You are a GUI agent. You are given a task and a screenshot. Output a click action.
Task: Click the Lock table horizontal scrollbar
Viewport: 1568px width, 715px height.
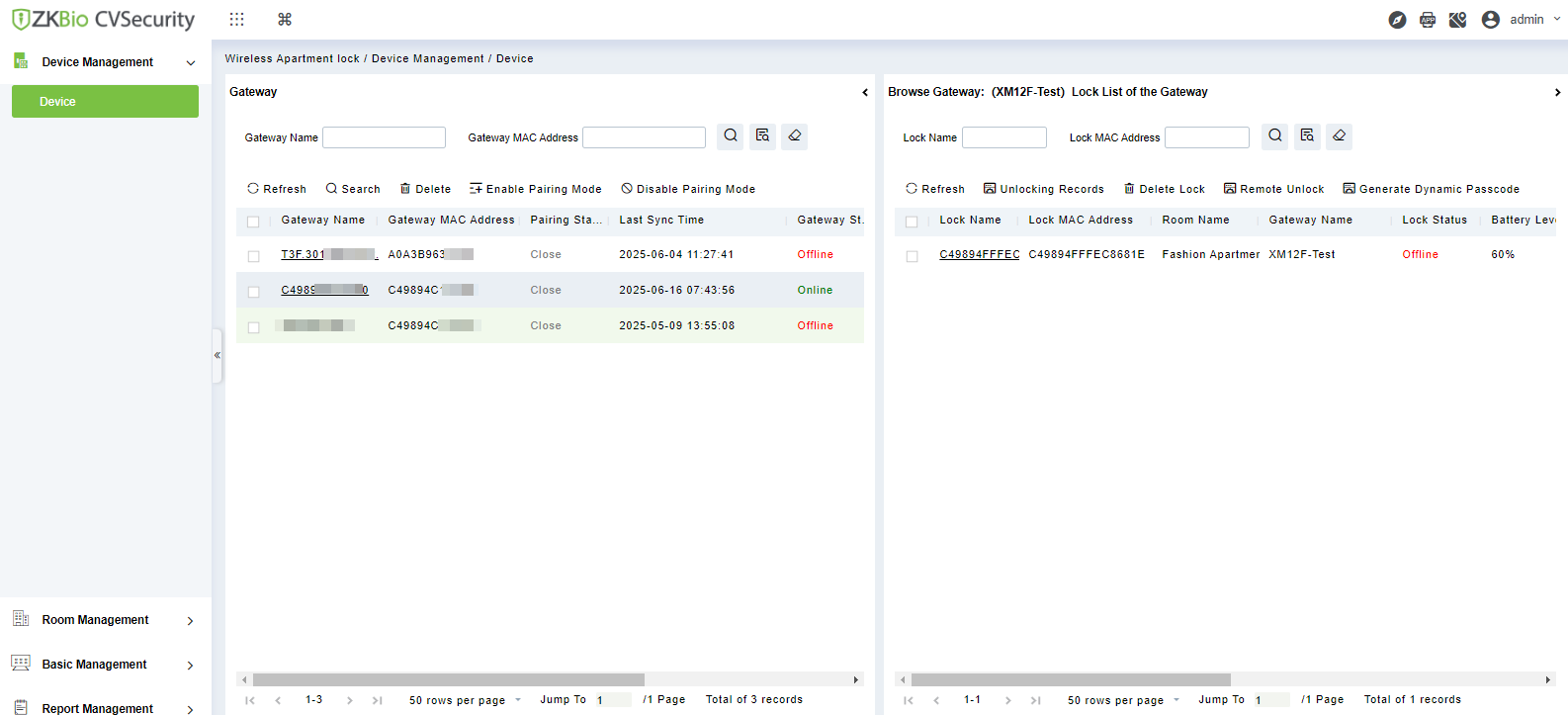click(1071, 679)
